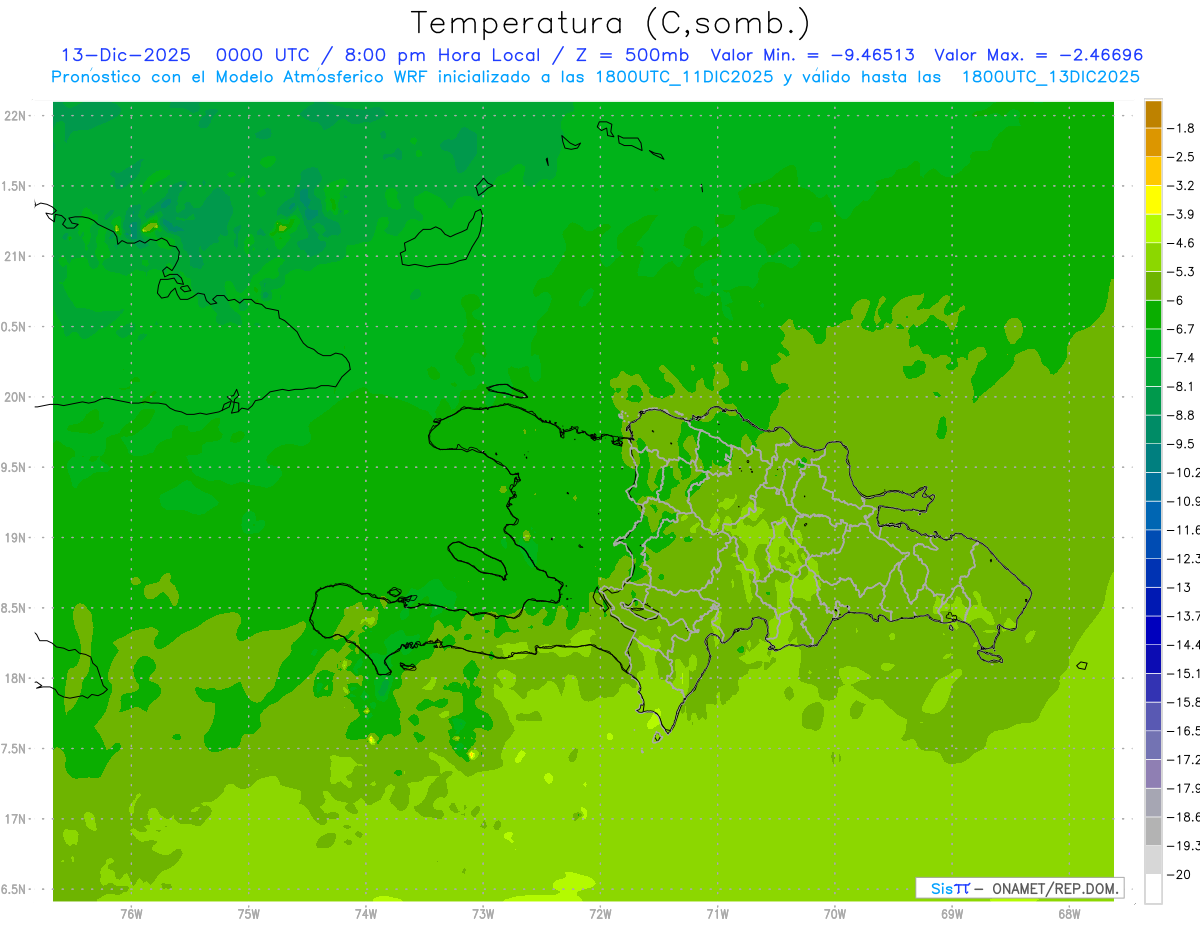
Task: Click the "6.5N" latitude label
Action: click(x=15, y=889)
